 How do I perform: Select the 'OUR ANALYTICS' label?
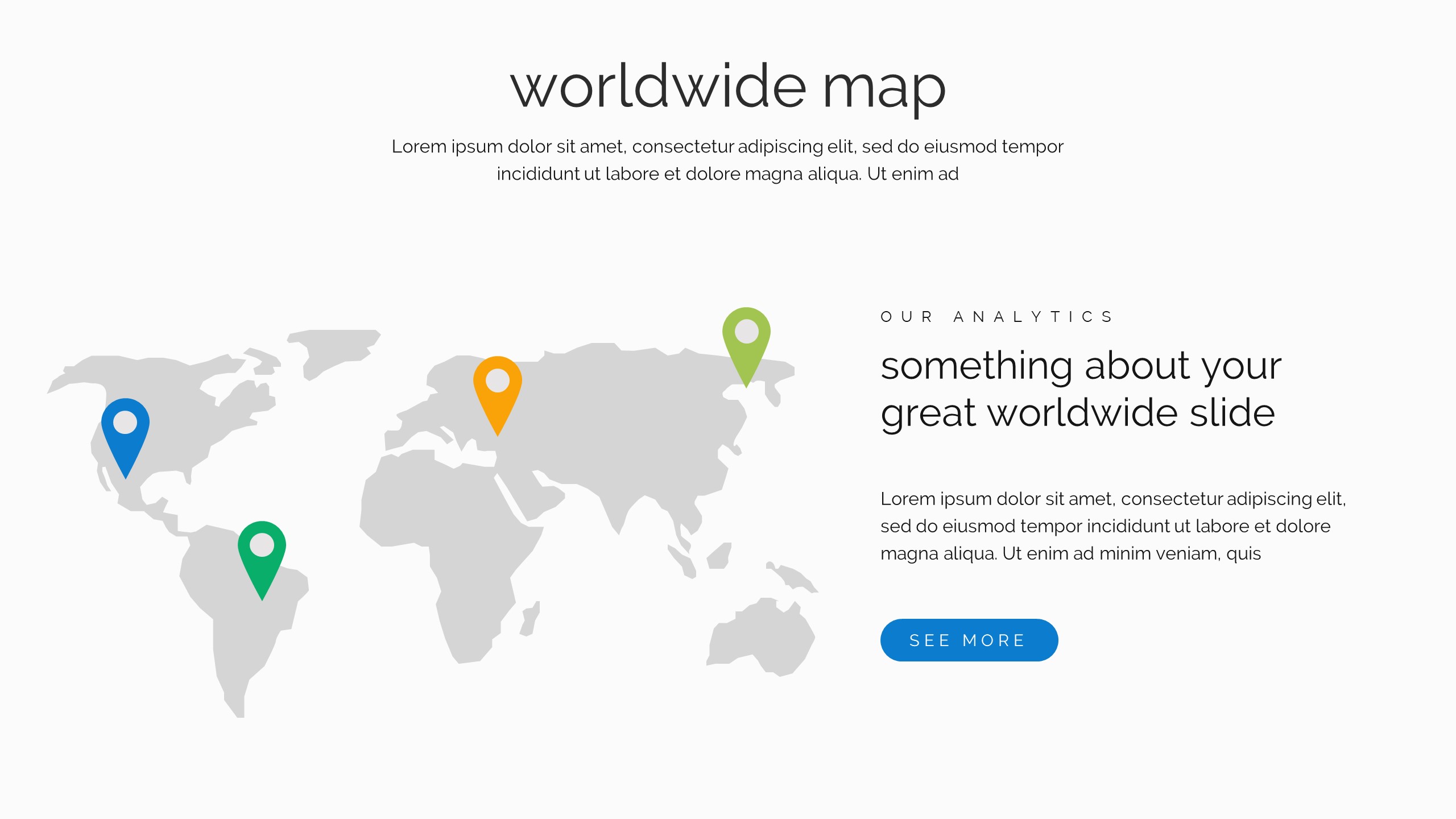click(996, 317)
